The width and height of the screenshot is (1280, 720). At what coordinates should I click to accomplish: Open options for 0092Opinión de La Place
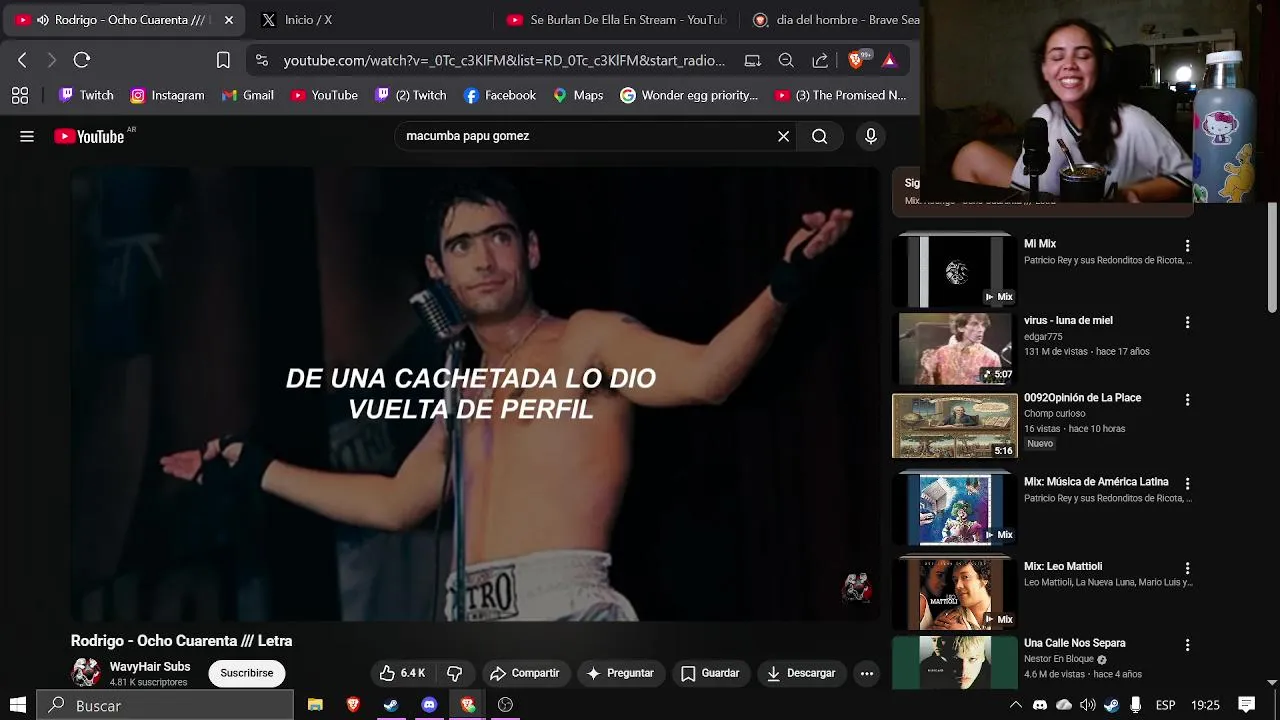tap(1187, 399)
